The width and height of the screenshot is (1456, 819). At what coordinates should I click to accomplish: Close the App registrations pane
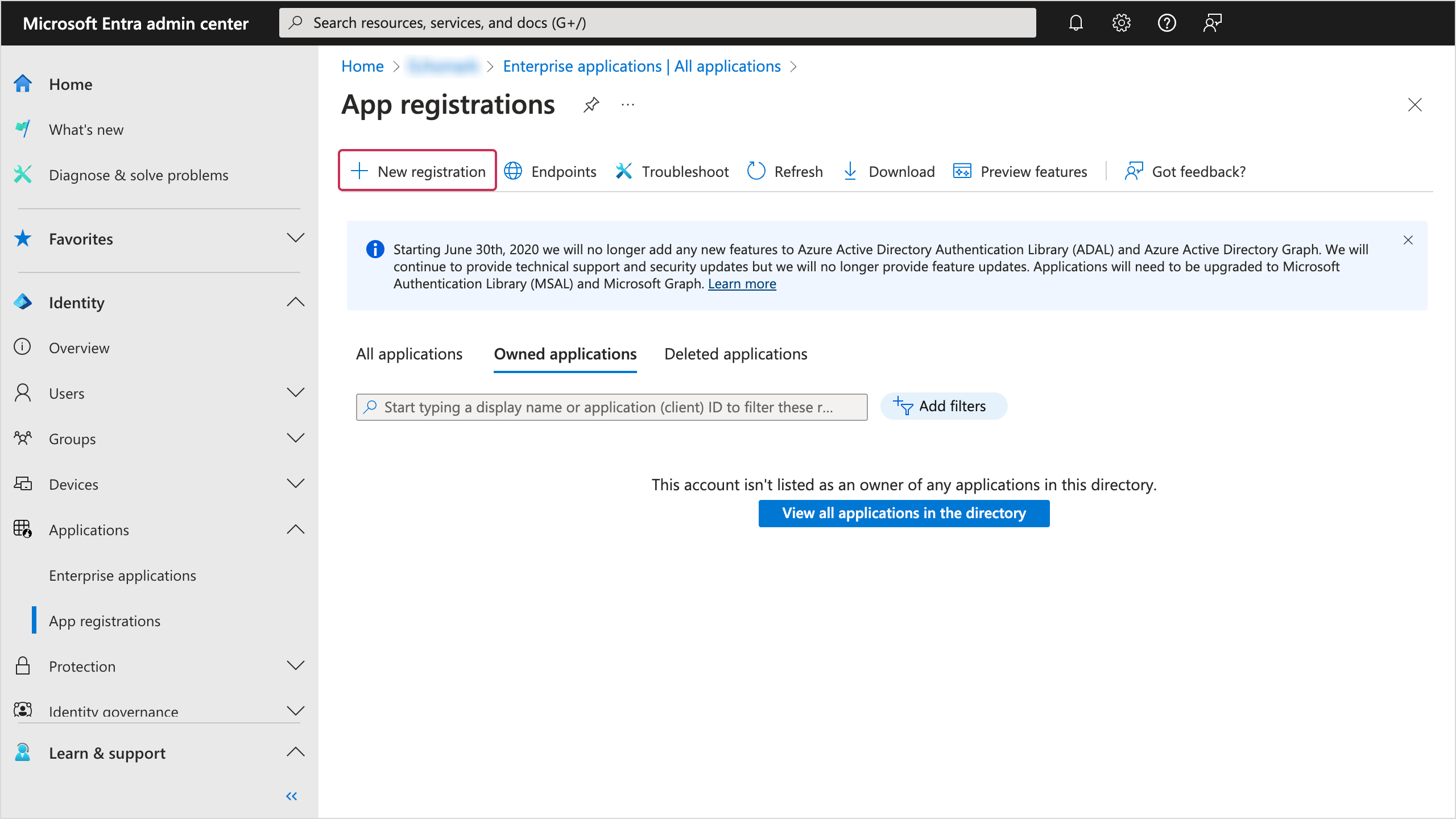pyautogui.click(x=1414, y=105)
